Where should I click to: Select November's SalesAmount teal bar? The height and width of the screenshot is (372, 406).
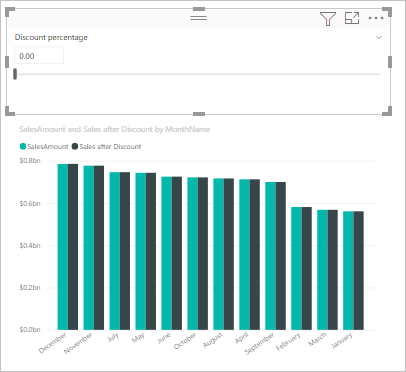point(89,248)
